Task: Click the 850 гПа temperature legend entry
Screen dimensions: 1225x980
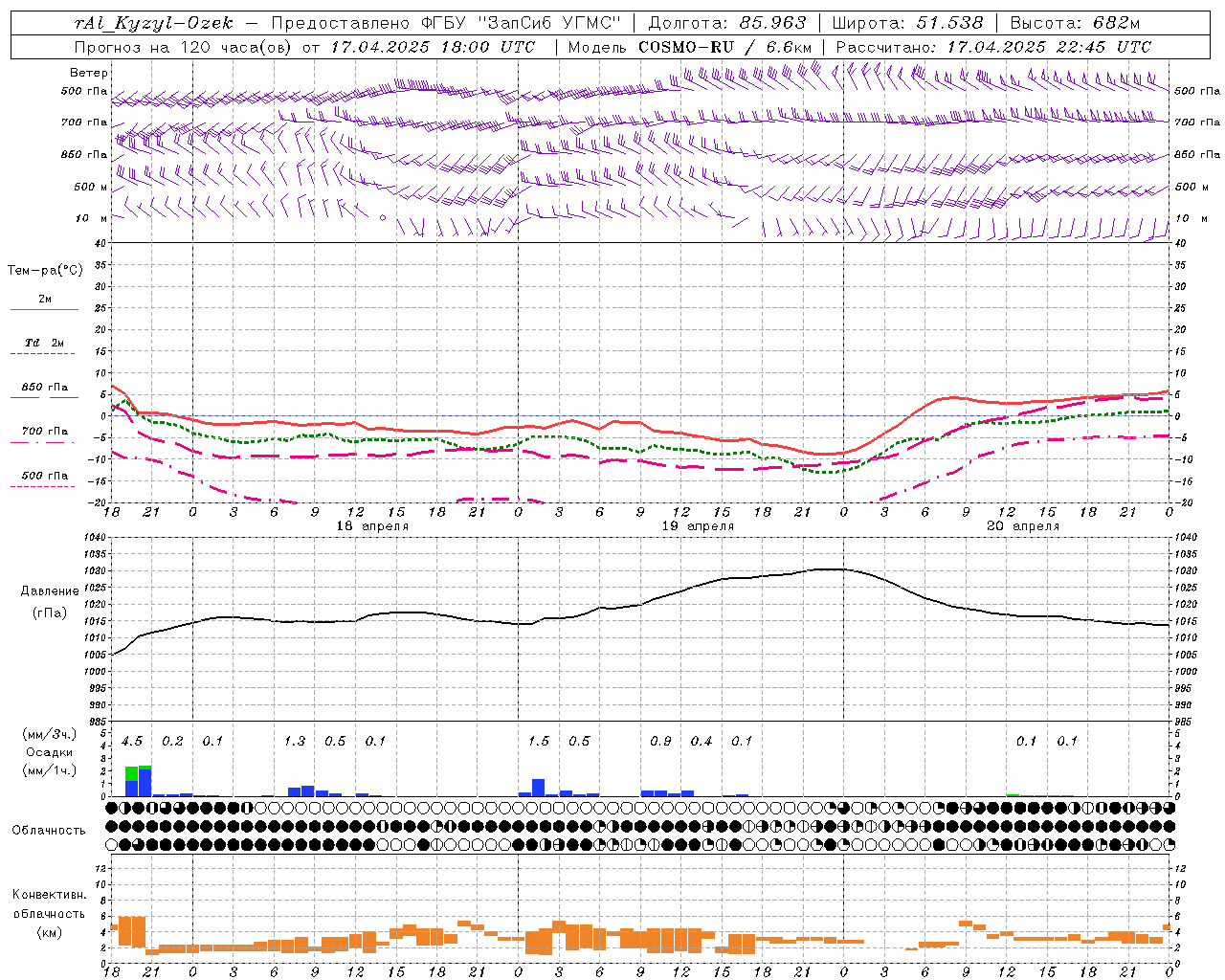Action: click(45, 388)
